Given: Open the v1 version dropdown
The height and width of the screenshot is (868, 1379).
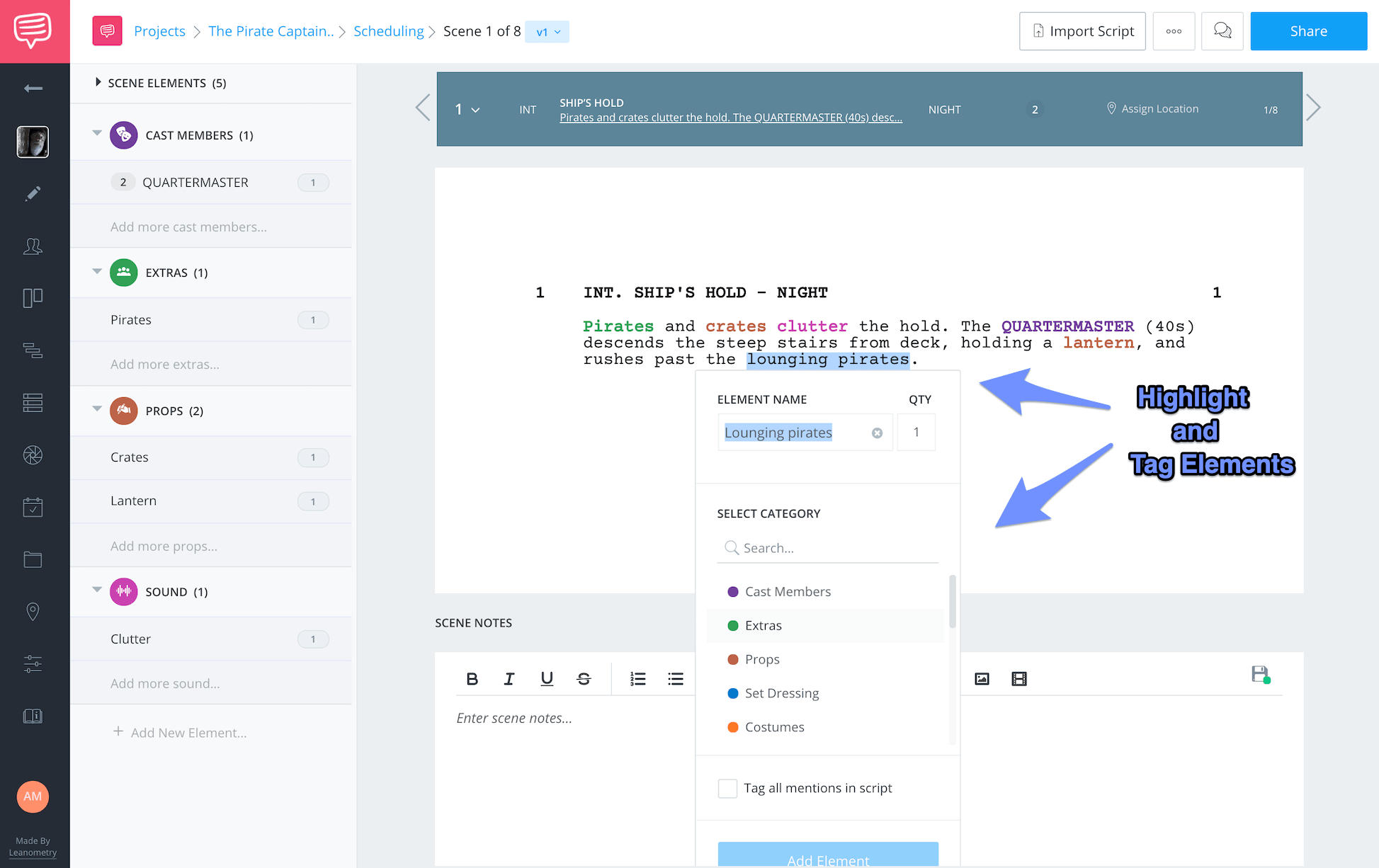Looking at the screenshot, I should 547,32.
